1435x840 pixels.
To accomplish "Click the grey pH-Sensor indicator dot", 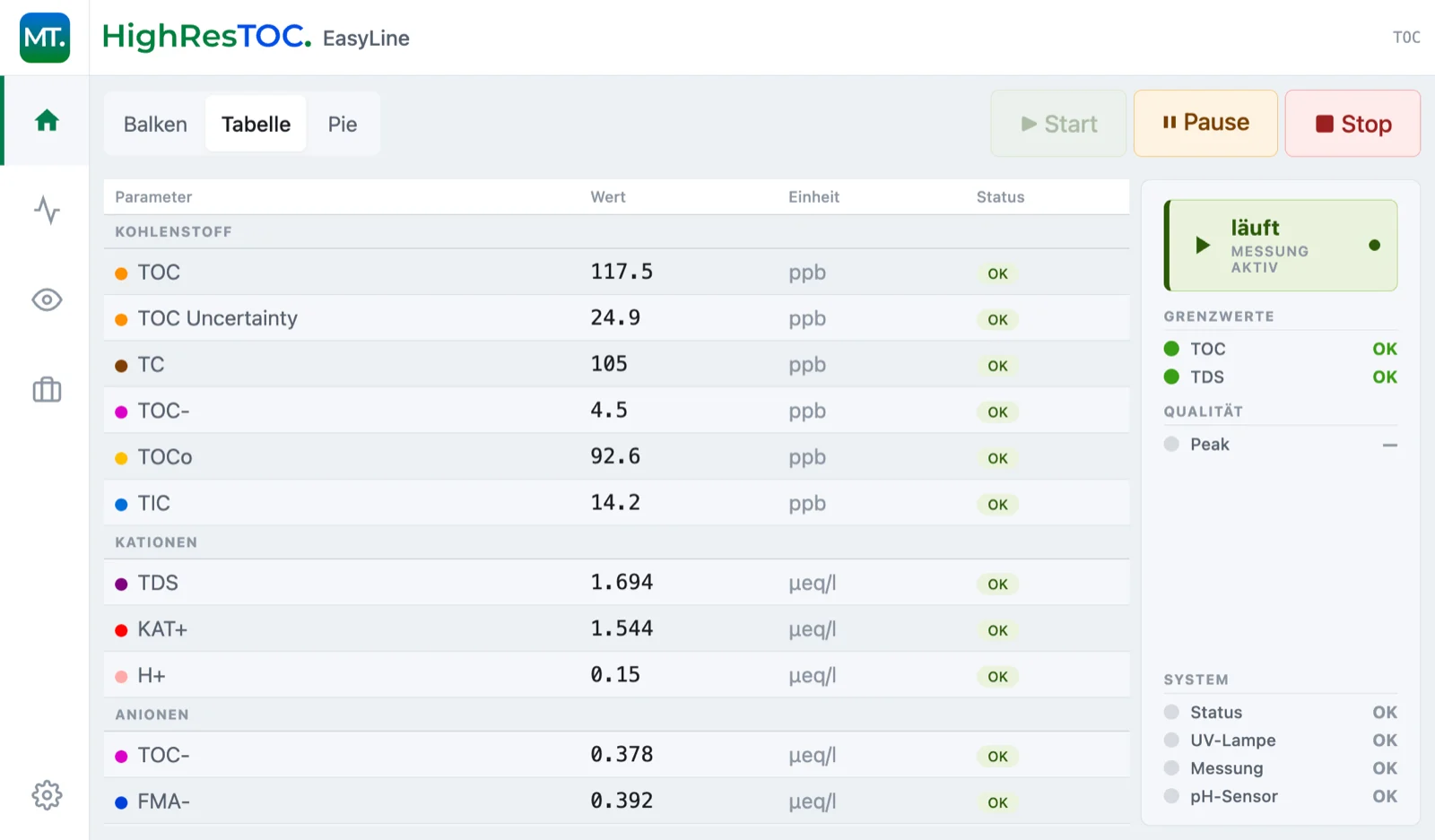I will tap(1171, 796).
